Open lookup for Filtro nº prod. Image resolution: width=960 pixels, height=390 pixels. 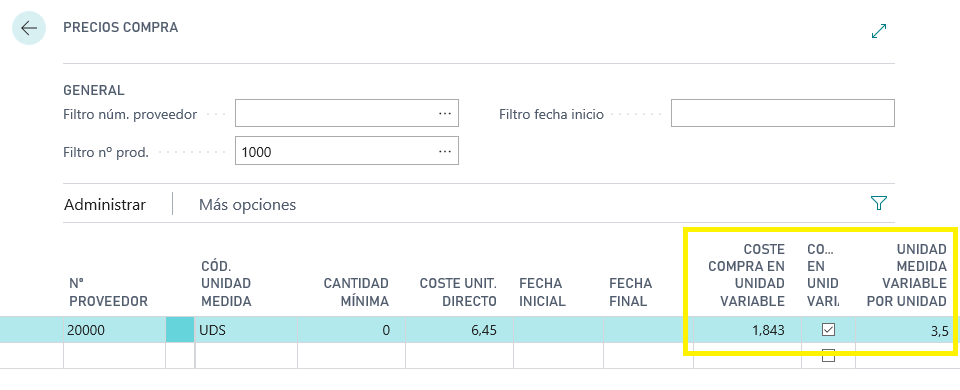pos(445,151)
